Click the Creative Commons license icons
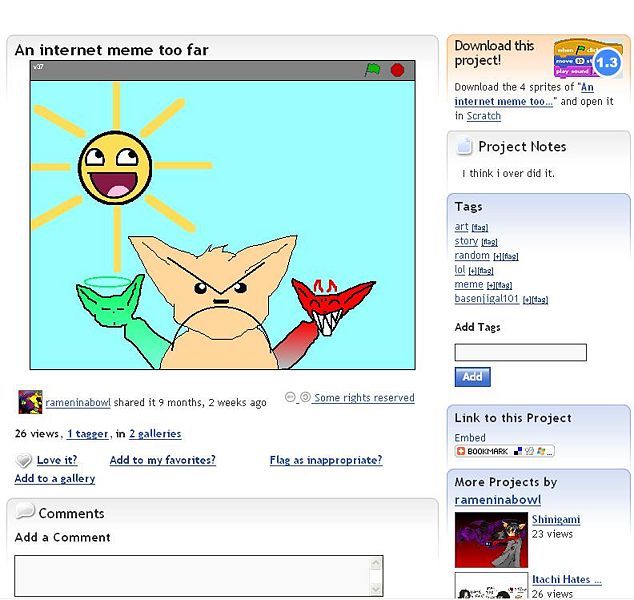634x600 pixels. pos(298,398)
